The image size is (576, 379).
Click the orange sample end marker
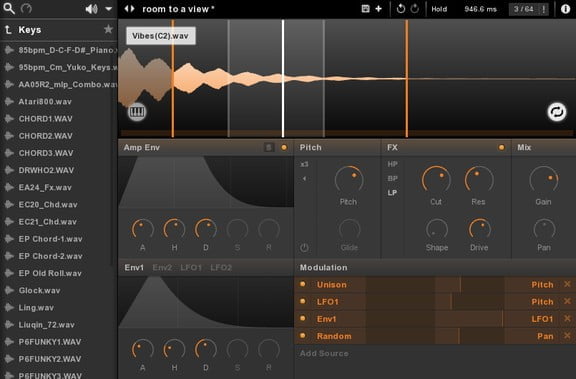click(x=407, y=78)
